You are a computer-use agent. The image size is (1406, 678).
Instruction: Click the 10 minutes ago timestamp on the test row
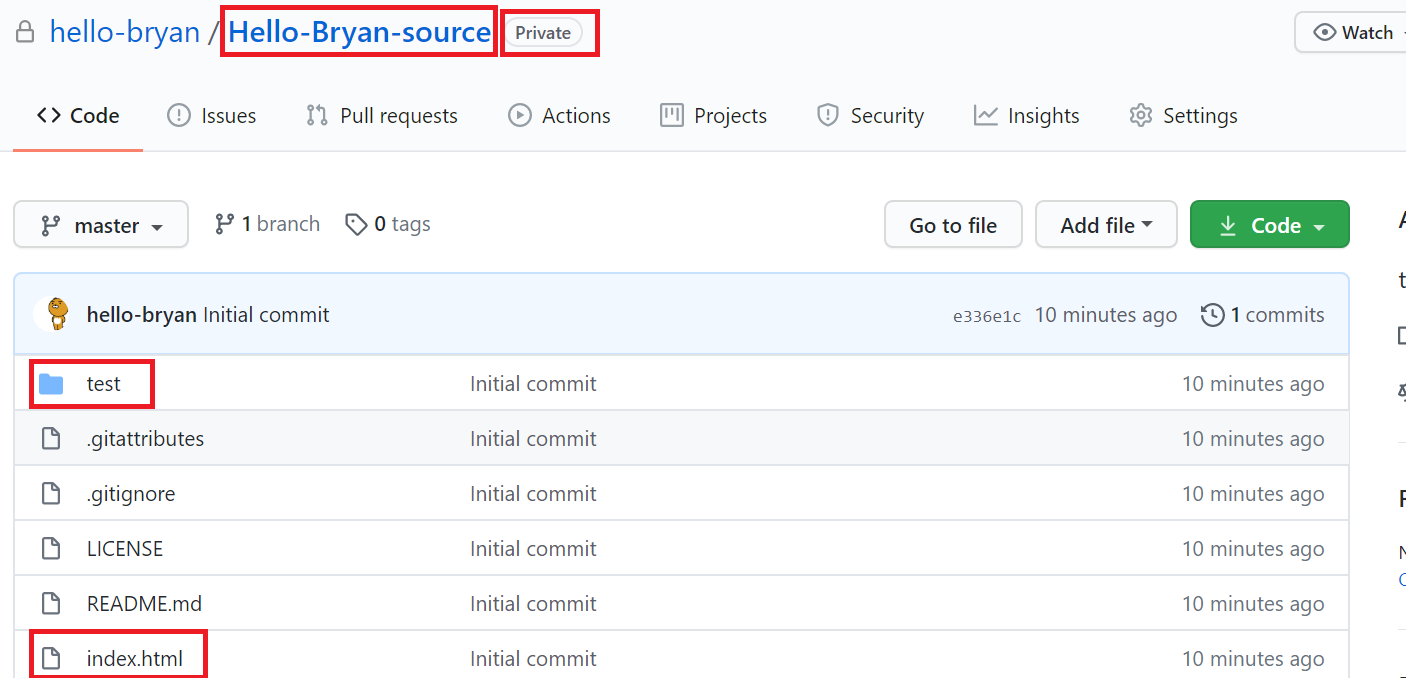coord(1253,384)
